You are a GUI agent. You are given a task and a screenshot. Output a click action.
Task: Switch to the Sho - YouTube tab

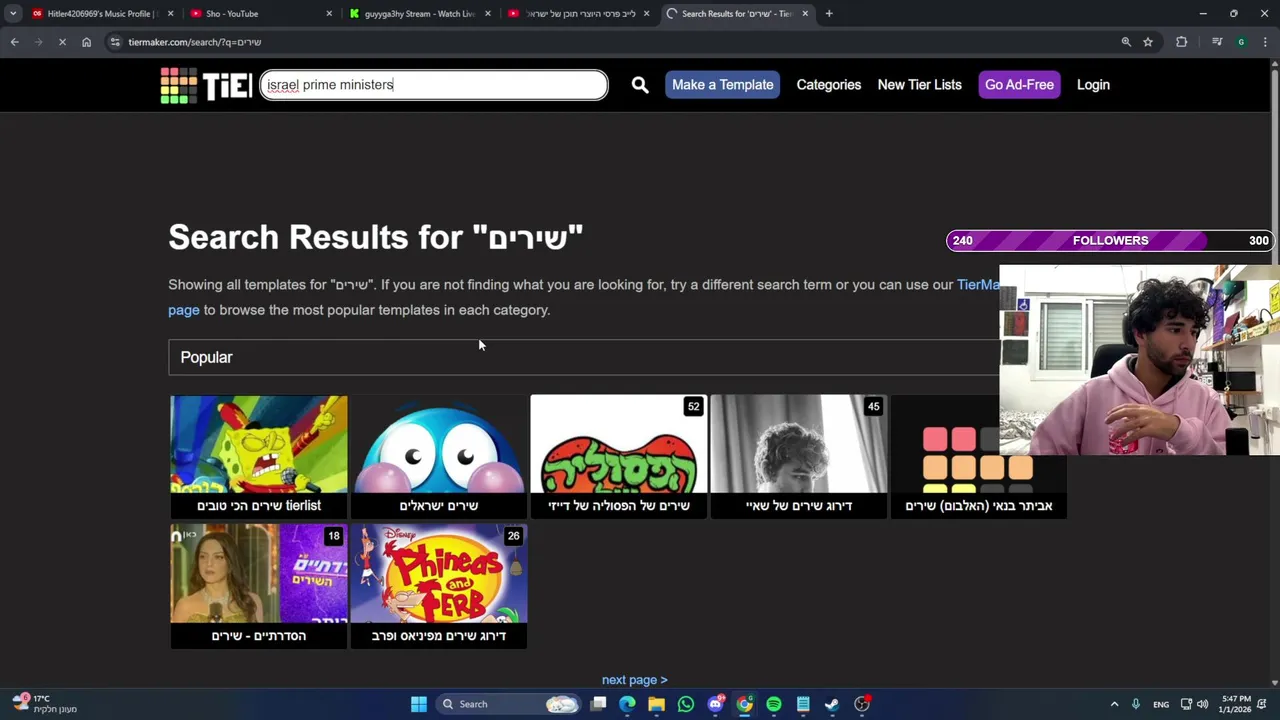258,14
